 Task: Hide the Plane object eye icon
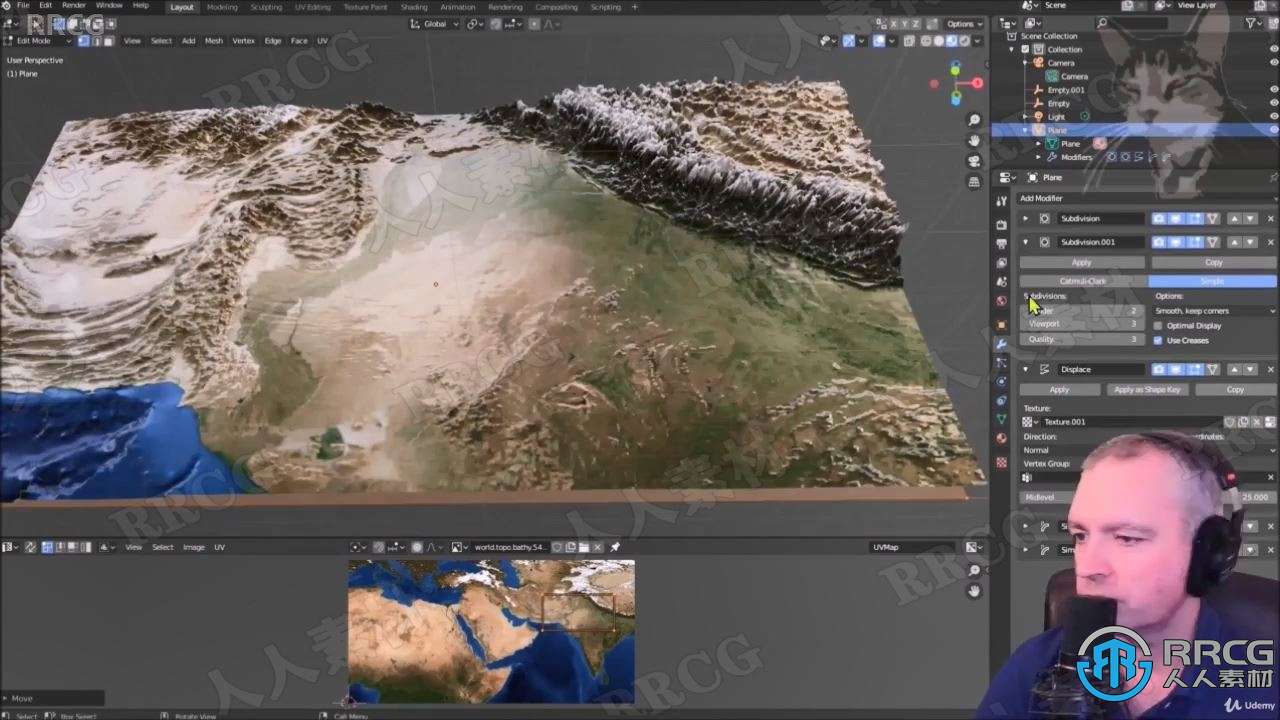1273,130
